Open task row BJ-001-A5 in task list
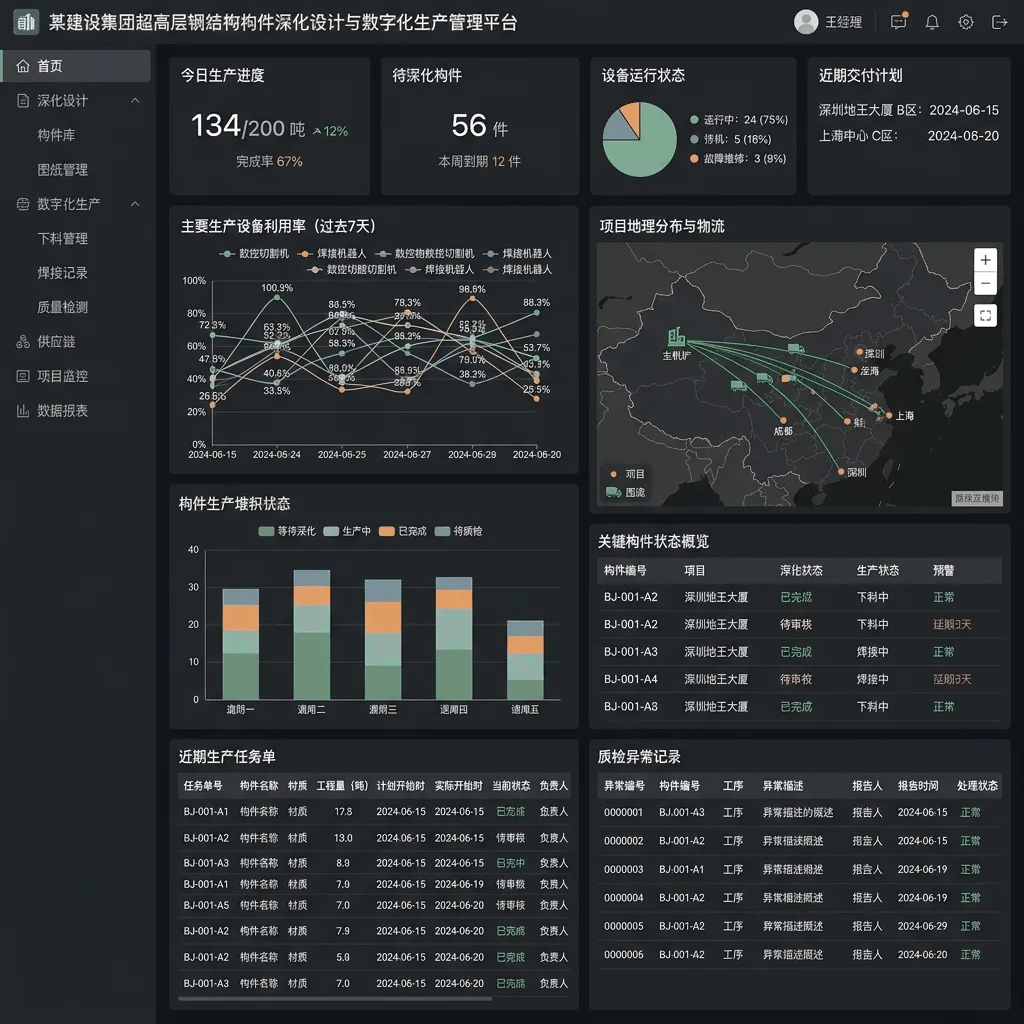Viewport: 1024px width, 1024px height. (x=375, y=905)
